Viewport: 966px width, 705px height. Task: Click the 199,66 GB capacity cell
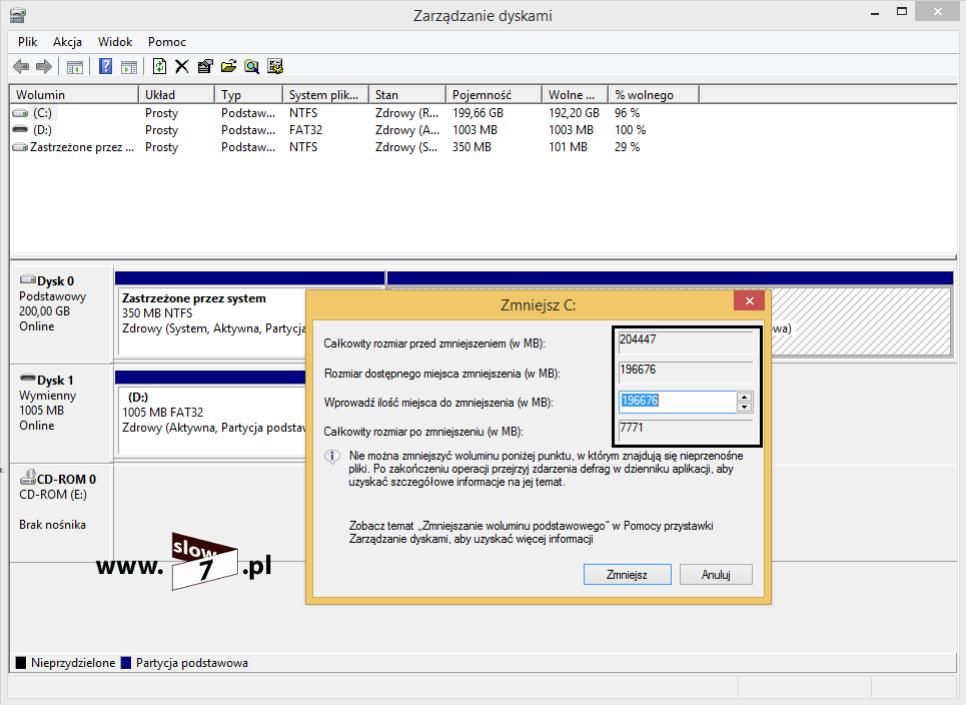click(477, 113)
